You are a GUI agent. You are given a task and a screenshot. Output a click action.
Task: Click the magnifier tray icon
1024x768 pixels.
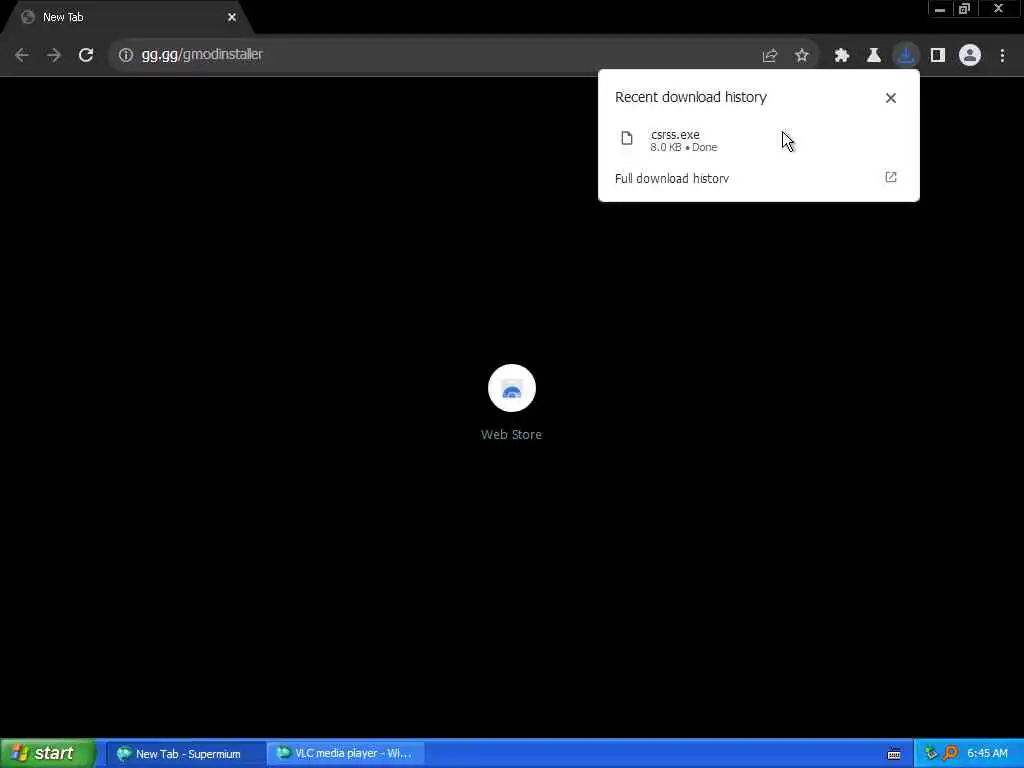tap(950, 754)
